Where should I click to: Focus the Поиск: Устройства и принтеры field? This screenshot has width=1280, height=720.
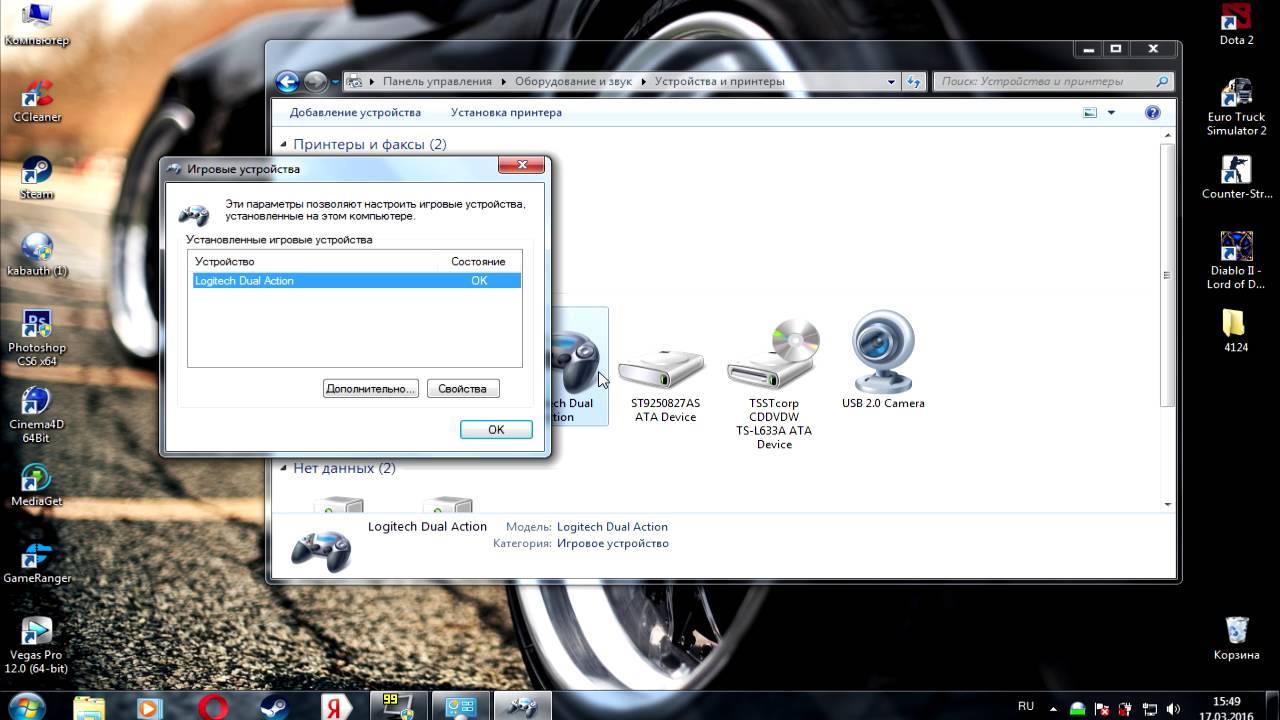(1053, 82)
